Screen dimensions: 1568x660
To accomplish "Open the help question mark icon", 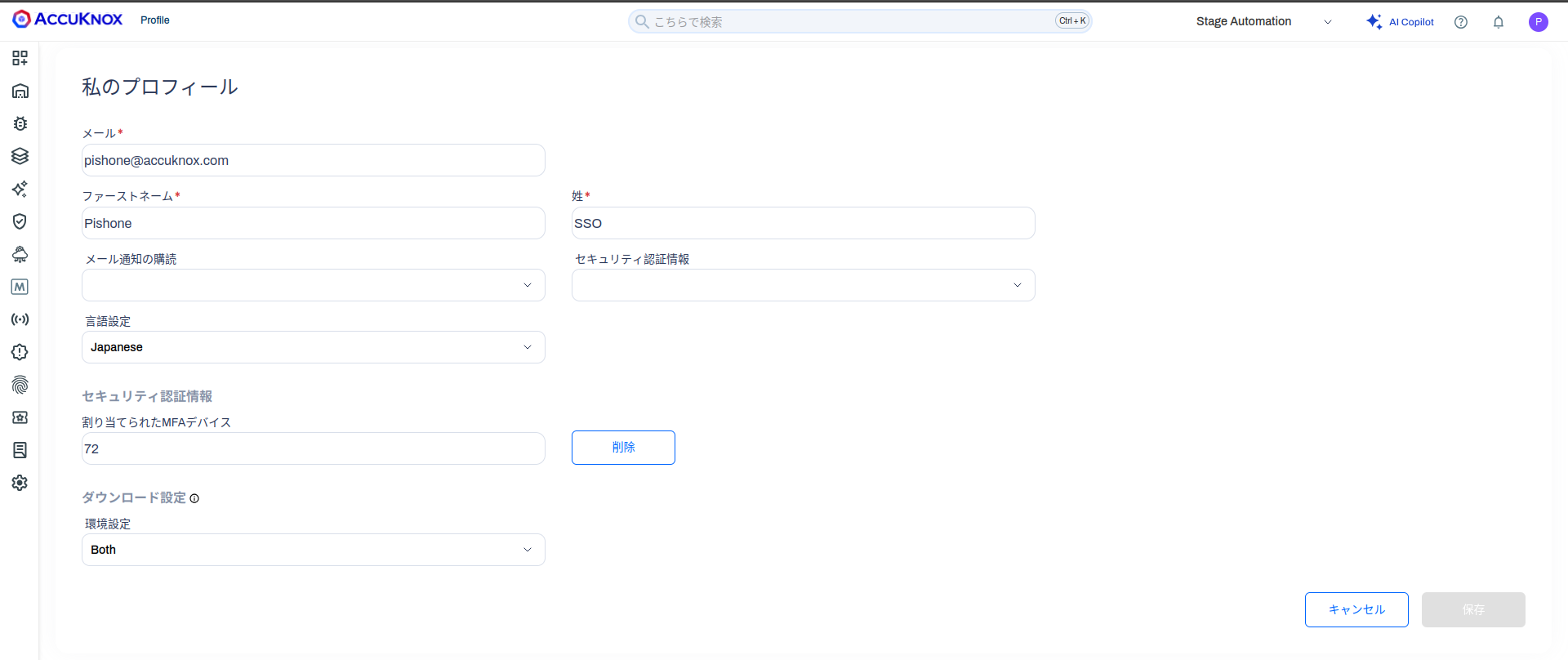I will [x=1461, y=22].
